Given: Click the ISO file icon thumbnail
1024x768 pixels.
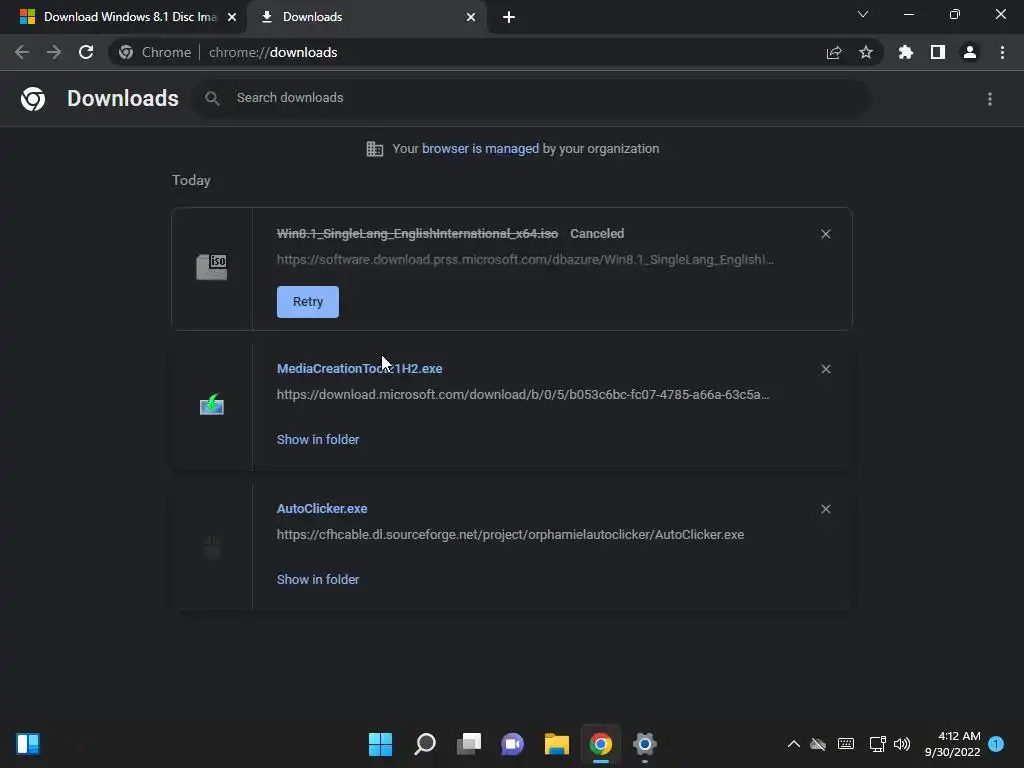Looking at the screenshot, I should pos(212,267).
